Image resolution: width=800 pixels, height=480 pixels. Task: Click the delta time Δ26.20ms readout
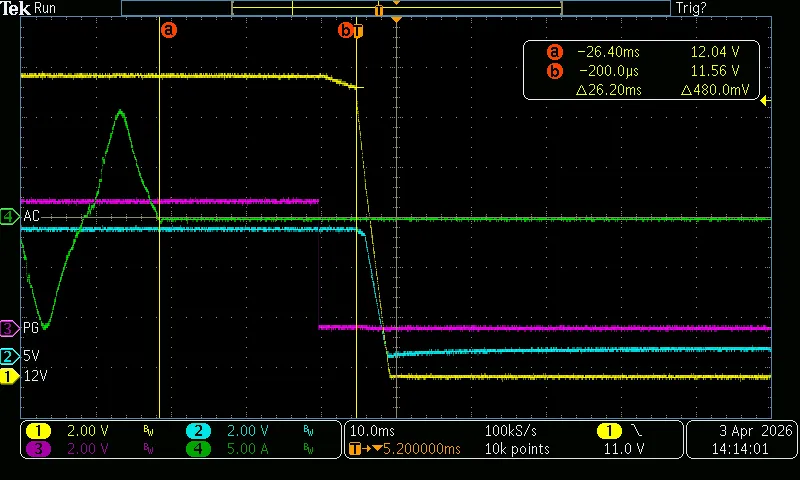[609, 90]
